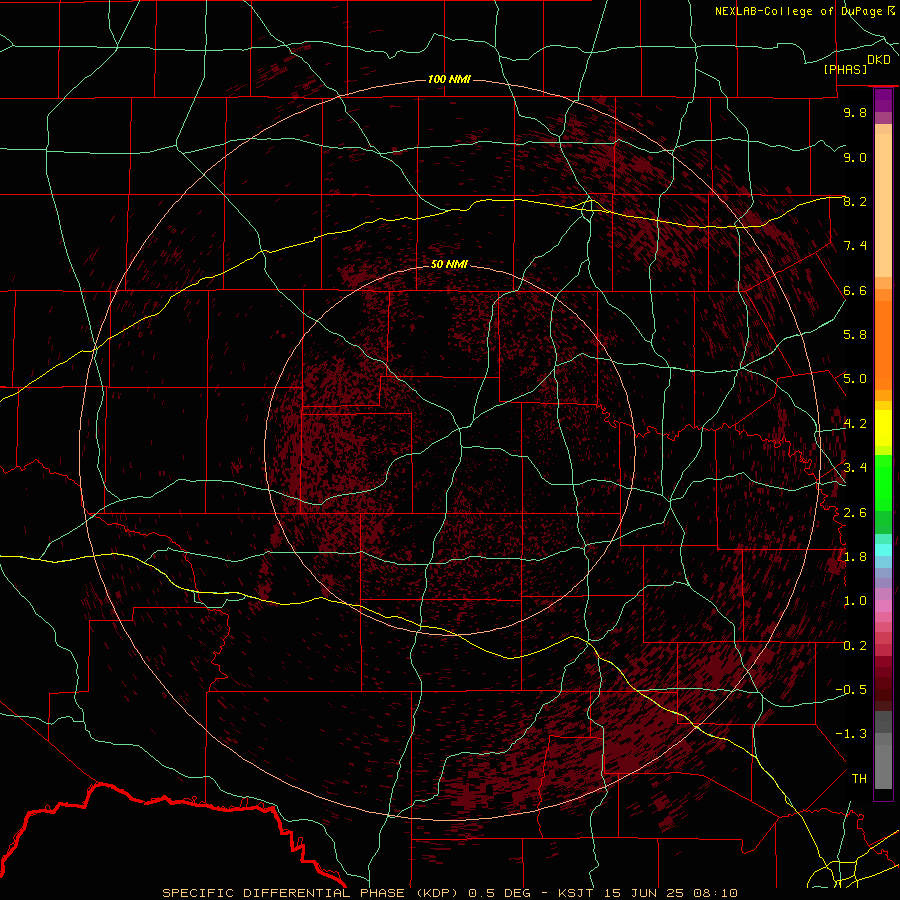
Task: Click the 9.0 scale value
Action: click(x=855, y=157)
